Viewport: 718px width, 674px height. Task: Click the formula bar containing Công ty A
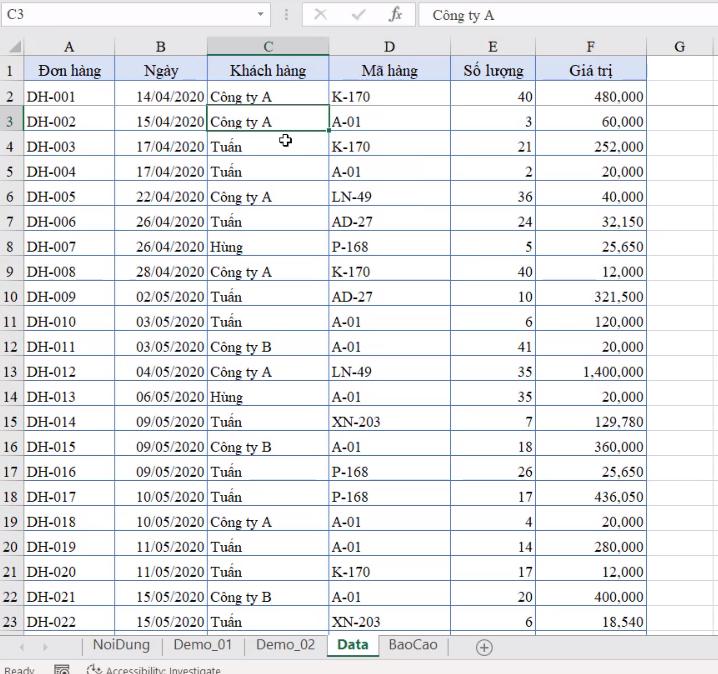click(x=568, y=15)
